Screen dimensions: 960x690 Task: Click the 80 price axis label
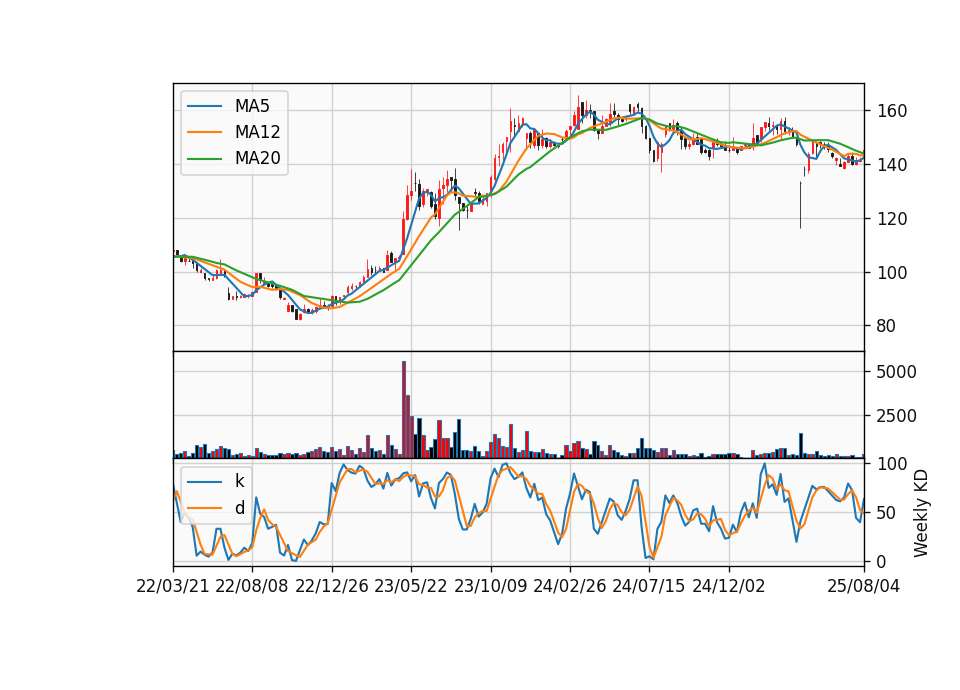(887, 326)
